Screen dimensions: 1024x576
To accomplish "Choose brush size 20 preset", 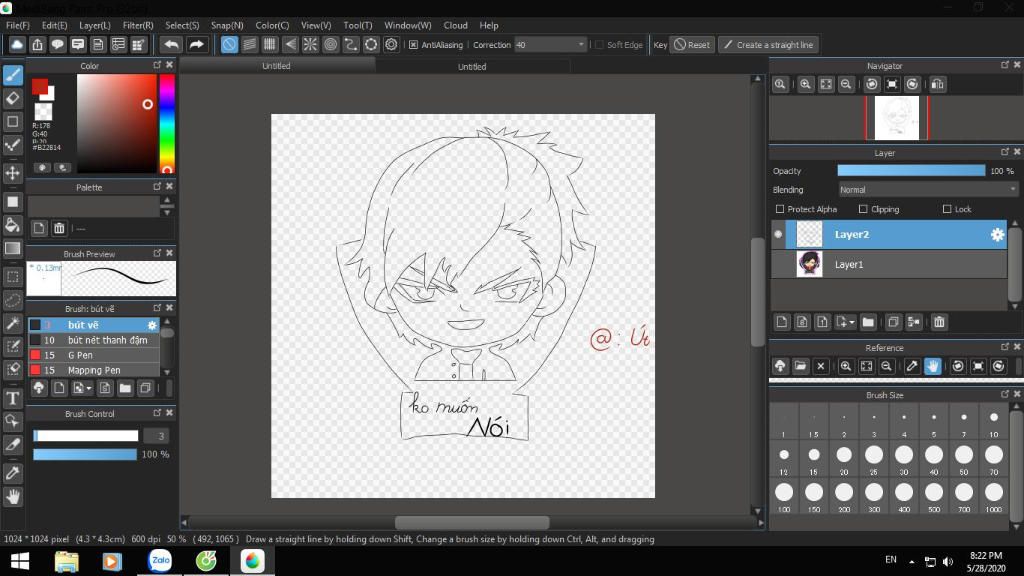I will pos(844,458).
